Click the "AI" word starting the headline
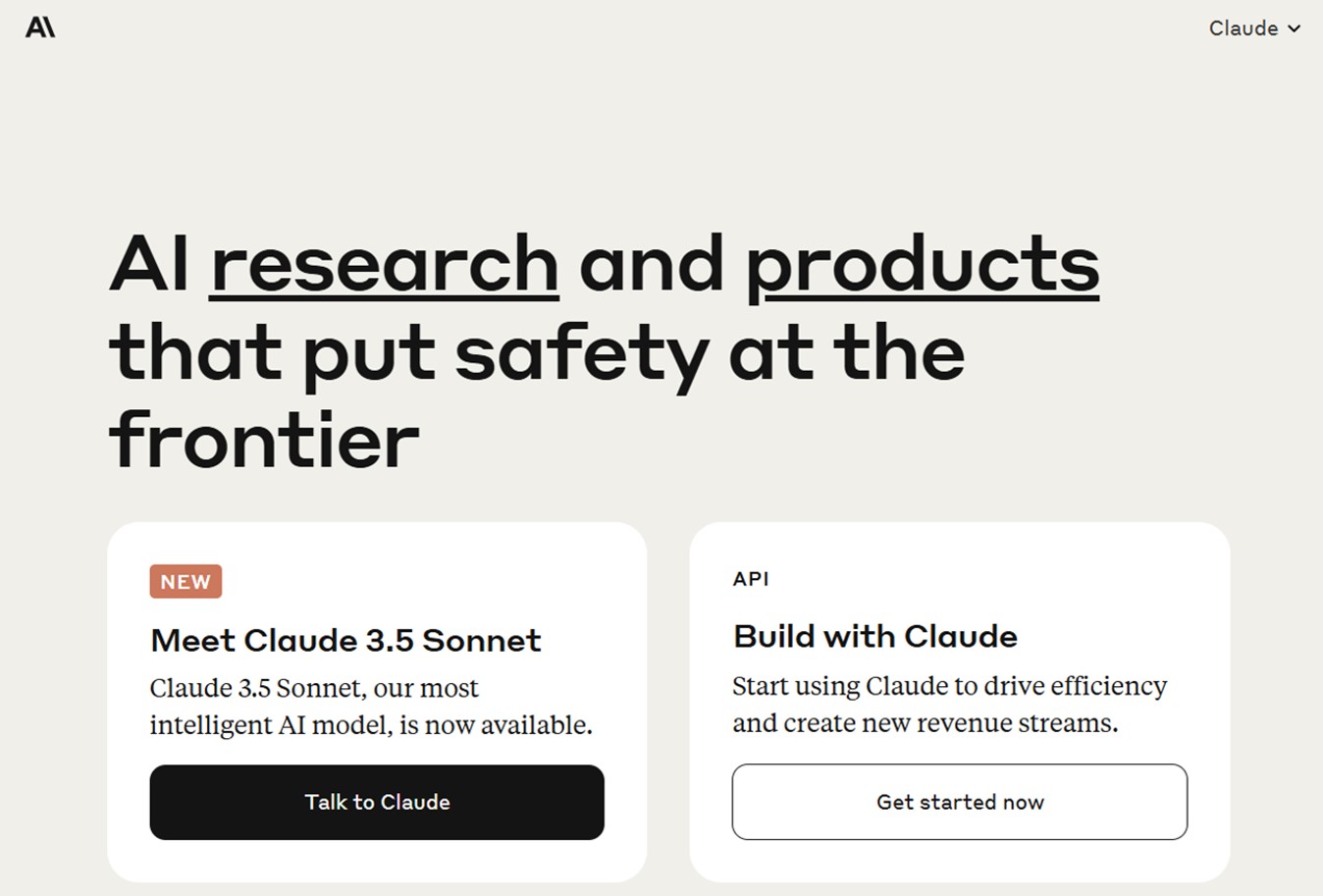This screenshot has height=896, width=1323. click(x=149, y=263)
